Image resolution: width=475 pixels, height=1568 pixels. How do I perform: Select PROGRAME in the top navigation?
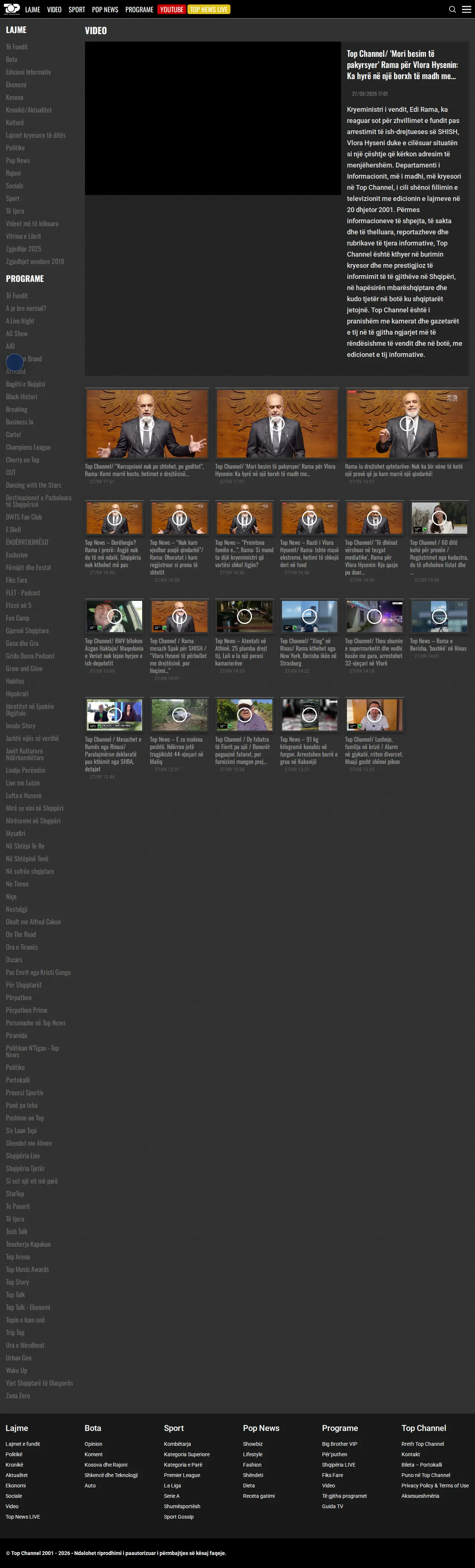[x=139, y=9]
